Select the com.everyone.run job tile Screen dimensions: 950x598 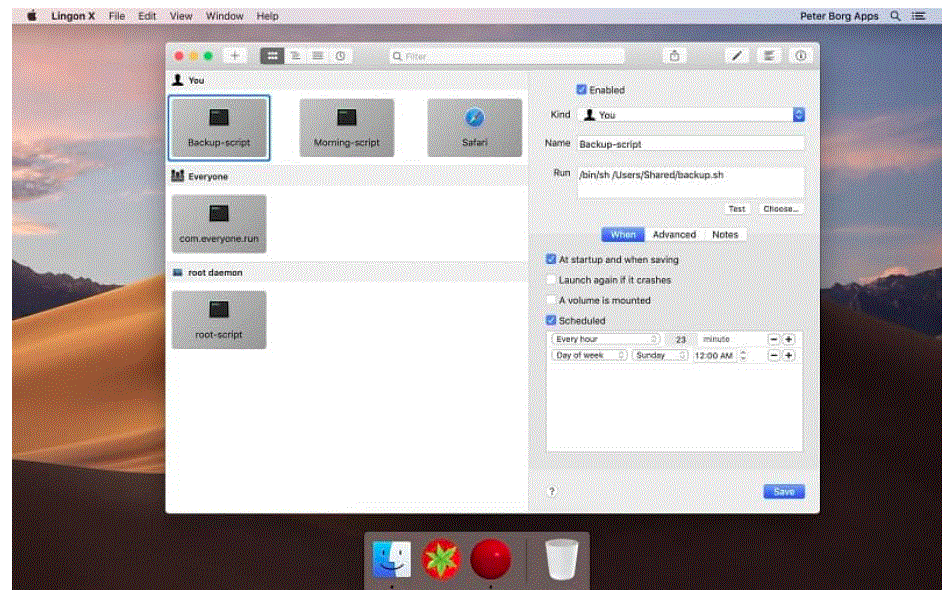tap(219, 224)
